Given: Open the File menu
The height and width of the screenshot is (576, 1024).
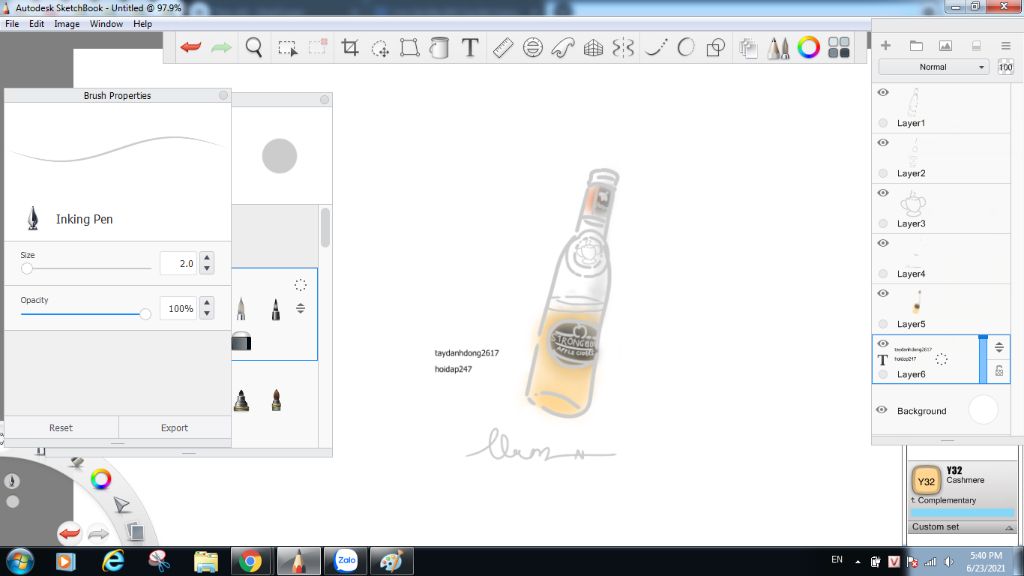Looking at the screenshot, I should (12, 24).
